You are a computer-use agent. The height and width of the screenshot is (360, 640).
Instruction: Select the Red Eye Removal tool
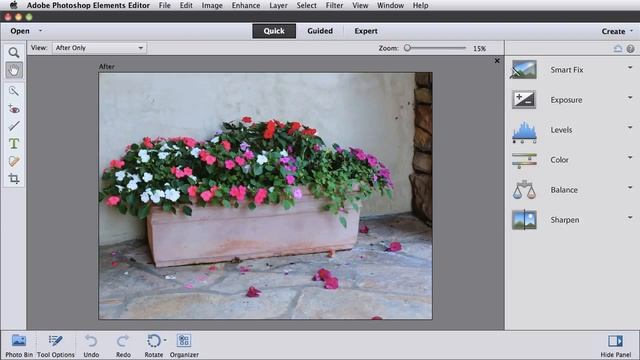click(14, 109)
